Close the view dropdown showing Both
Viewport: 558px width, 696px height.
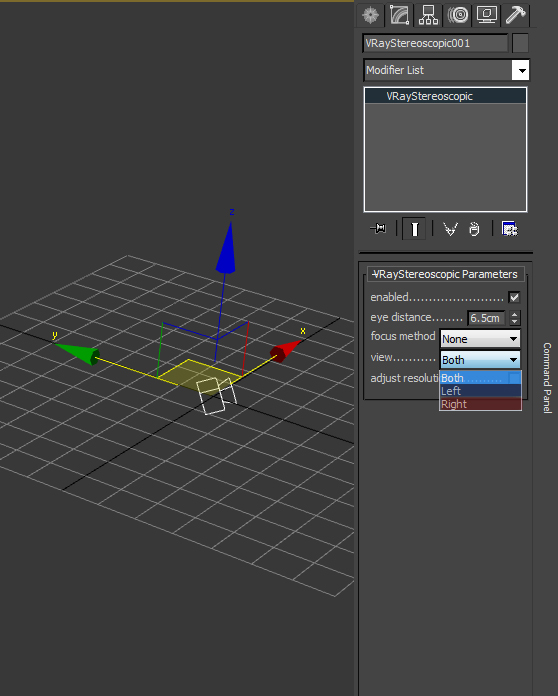click(480, 360)
